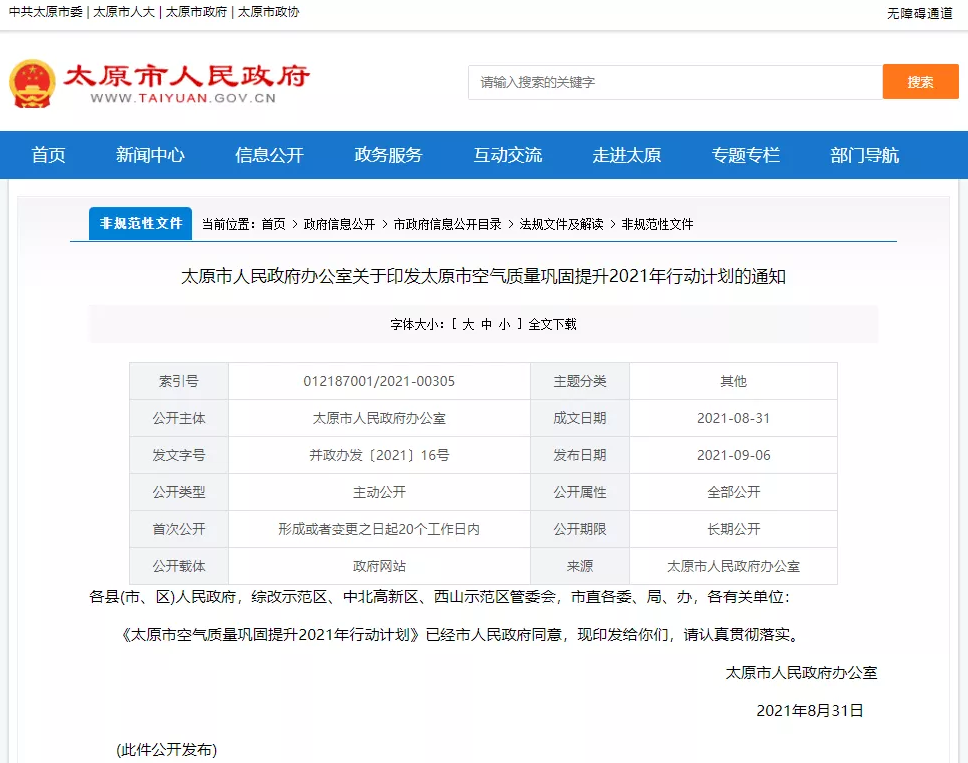The image size is (968, 763).
Task: Open the 政务服务 navigation item
Action: click(388, 155)
